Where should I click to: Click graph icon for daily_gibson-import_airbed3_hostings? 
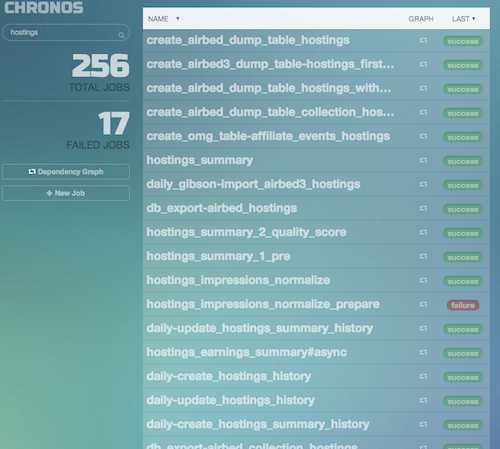[x=423, y=184]
